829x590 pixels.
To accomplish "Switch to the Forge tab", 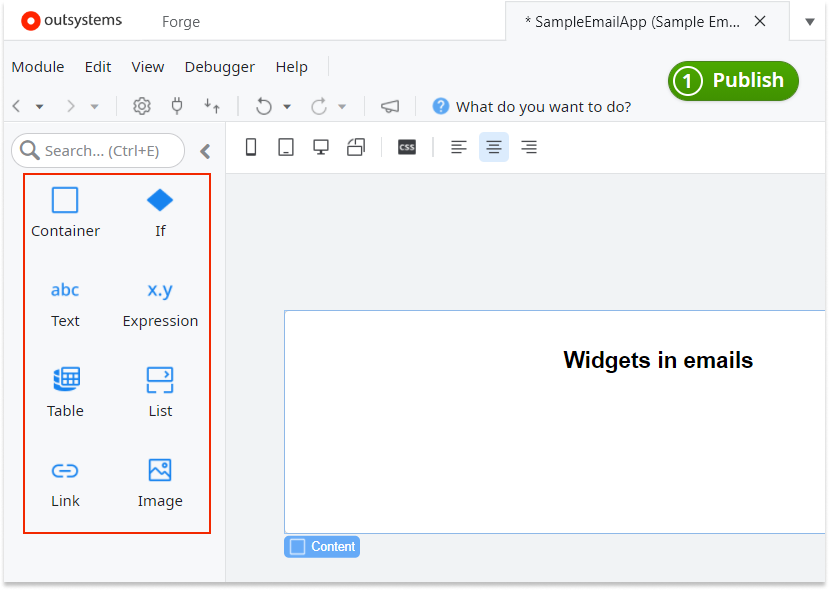I will (x=180, y=21).
